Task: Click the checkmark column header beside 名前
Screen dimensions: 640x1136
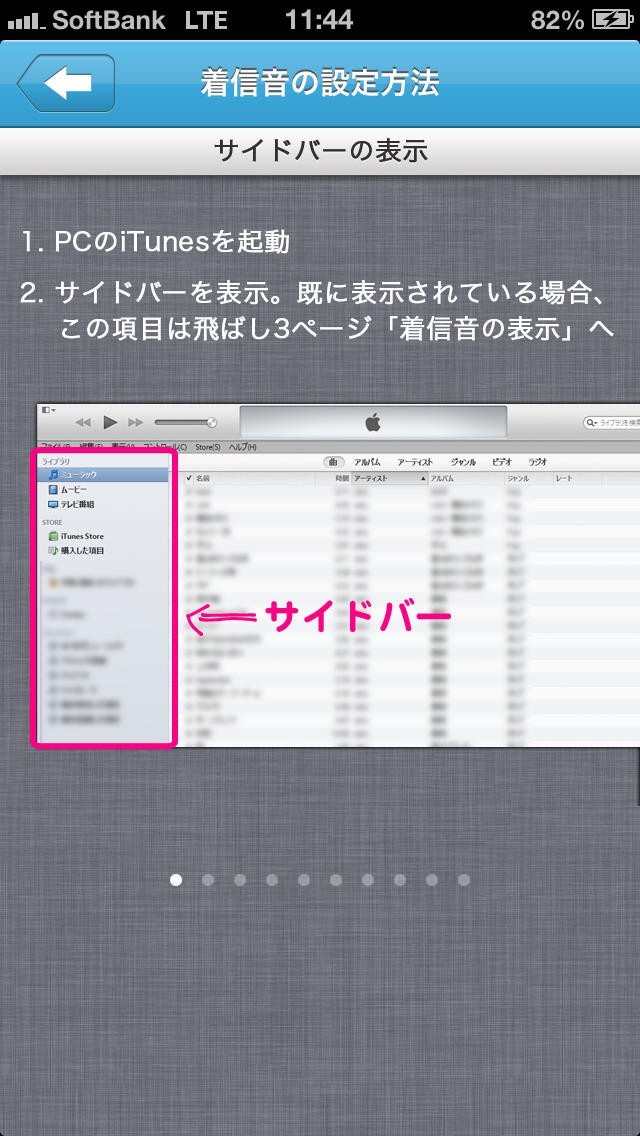Action: pyautogui.click(x=189, y=479)
